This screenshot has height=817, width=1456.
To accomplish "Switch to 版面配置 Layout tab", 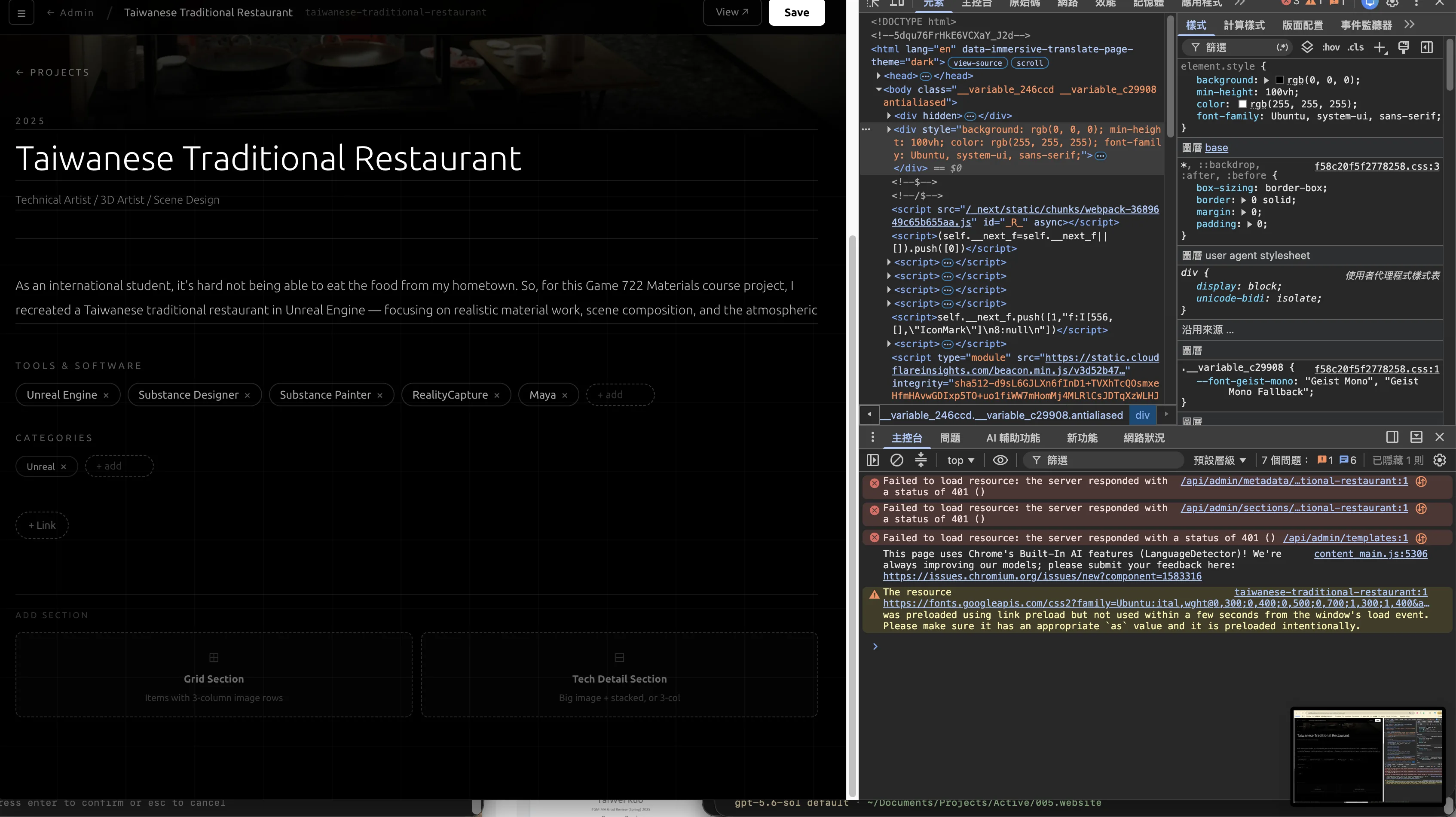I will [1302, 25].
